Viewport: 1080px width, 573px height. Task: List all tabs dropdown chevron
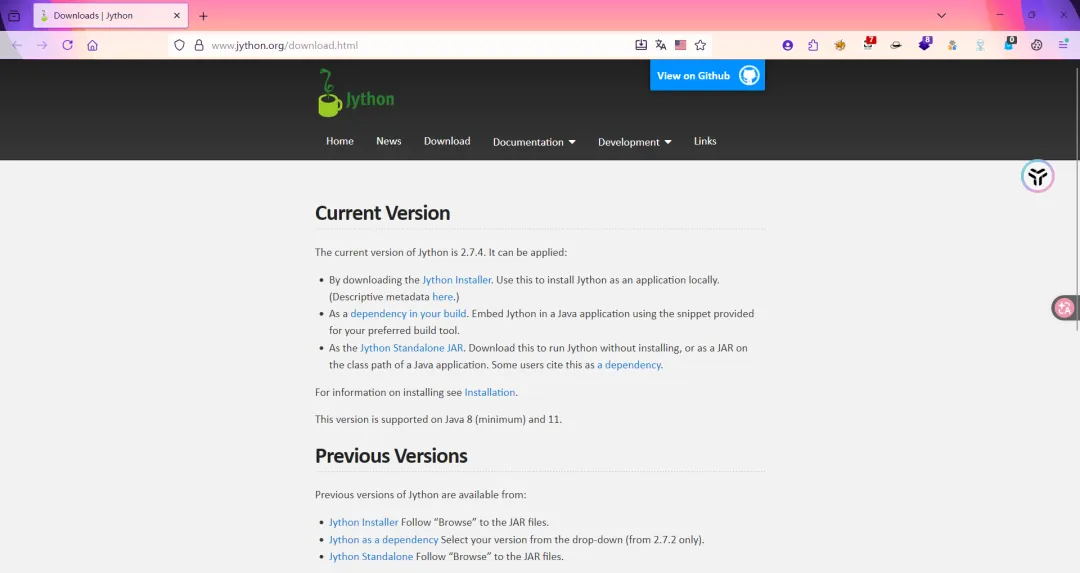(x=942, y=15)
